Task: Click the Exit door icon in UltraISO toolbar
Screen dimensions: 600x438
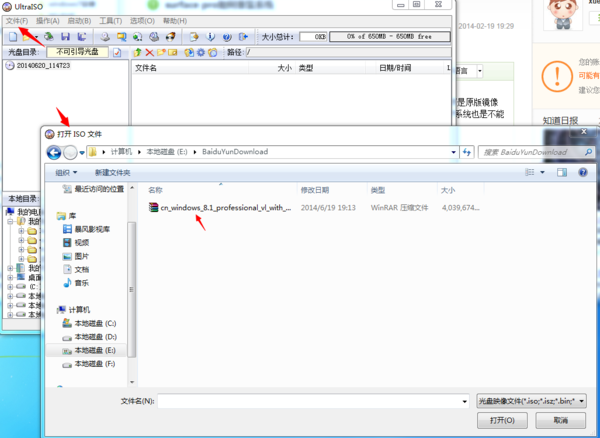Action: click(x=243, y=37)
